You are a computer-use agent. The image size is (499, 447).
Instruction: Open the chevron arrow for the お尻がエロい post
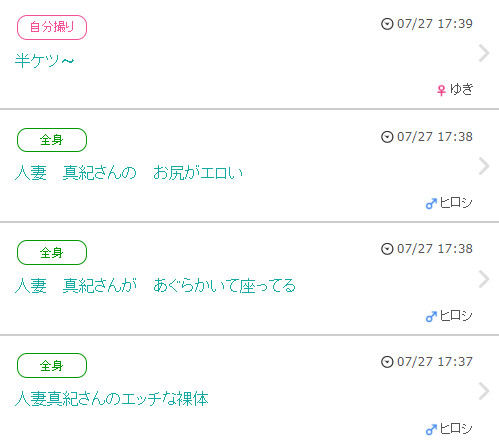pos(484,166)
